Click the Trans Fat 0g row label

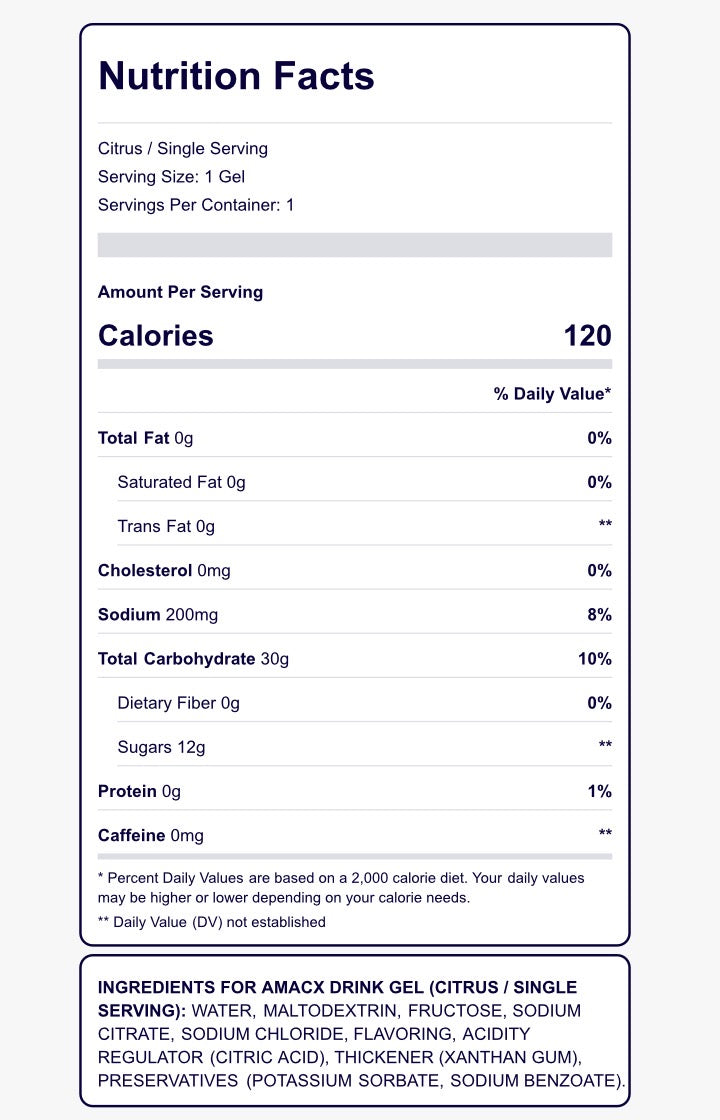[166, 526]
